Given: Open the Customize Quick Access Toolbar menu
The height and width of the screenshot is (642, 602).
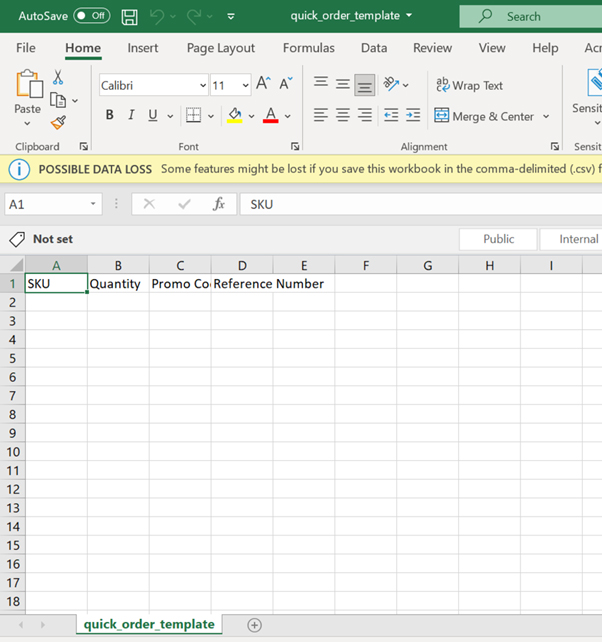Looking at the screenshot, I should point(231,16).
